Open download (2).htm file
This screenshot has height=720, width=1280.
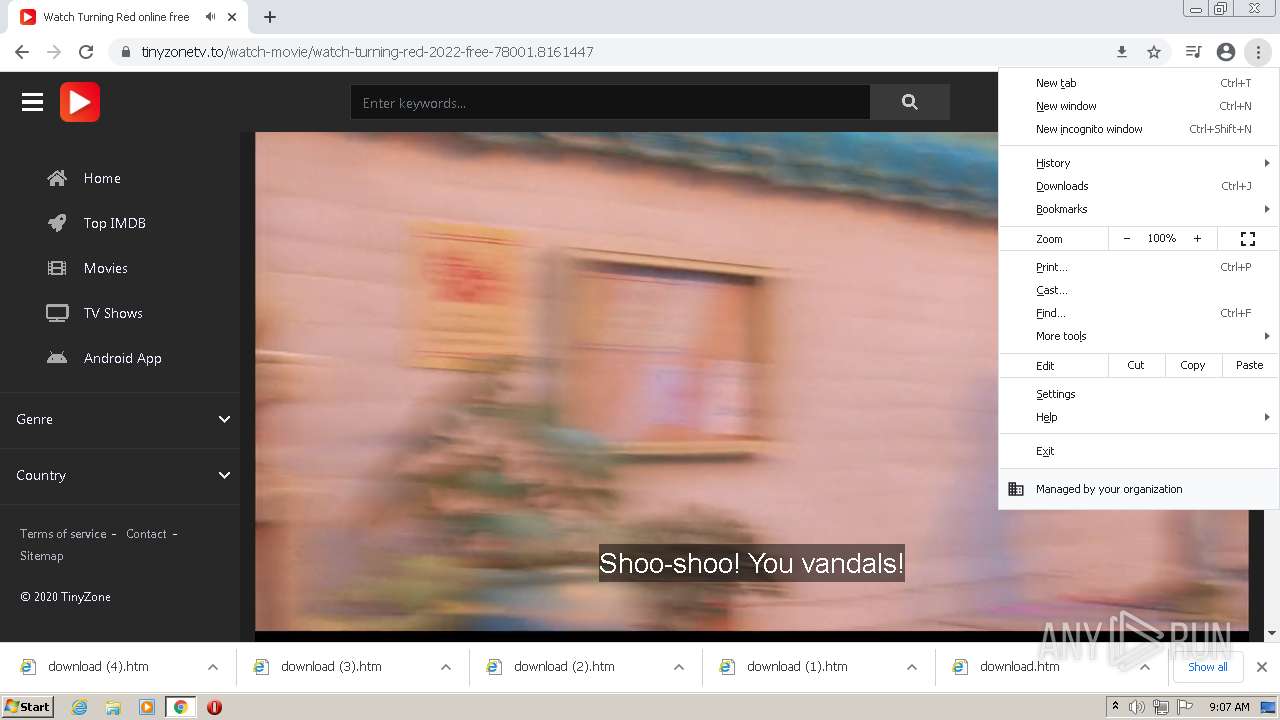tap(564, 667)
